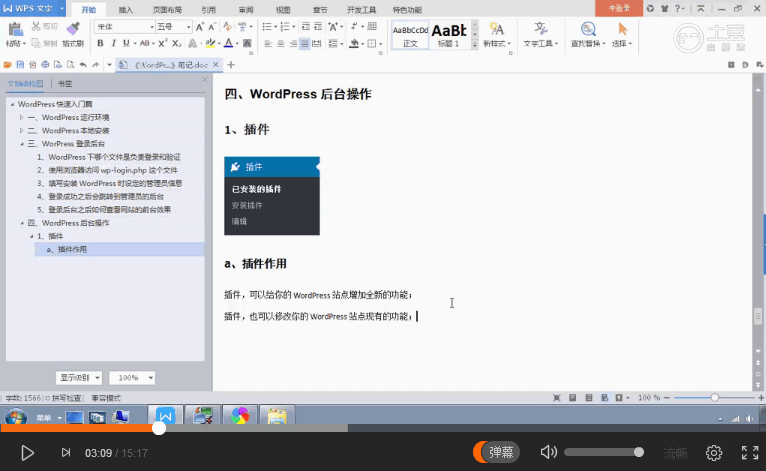Screen dimensions: 766x471
Task: Open the WPS 文字 application menu
Action: (x=33, y=8)
